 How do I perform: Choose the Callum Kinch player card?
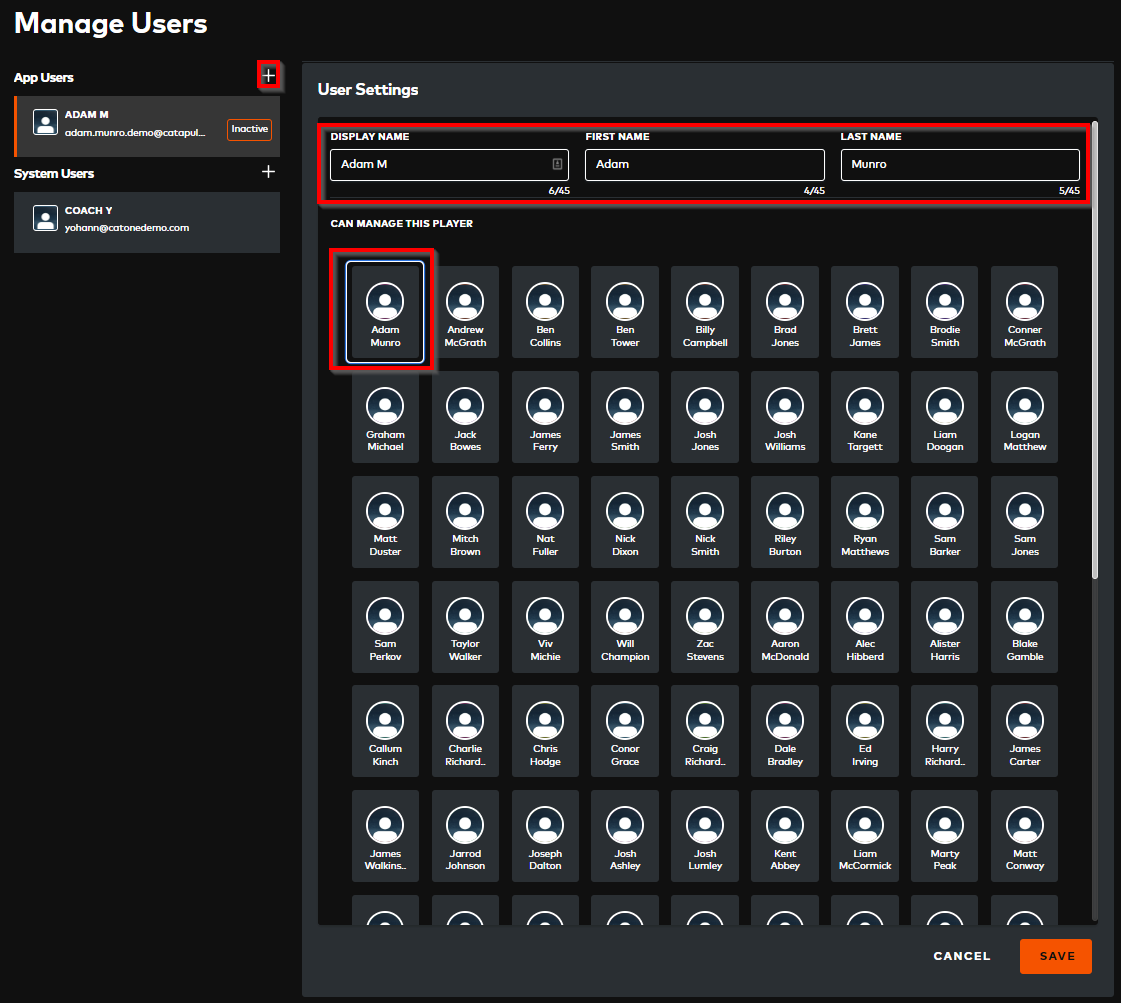pyautogui.click(x=385, y=731)
